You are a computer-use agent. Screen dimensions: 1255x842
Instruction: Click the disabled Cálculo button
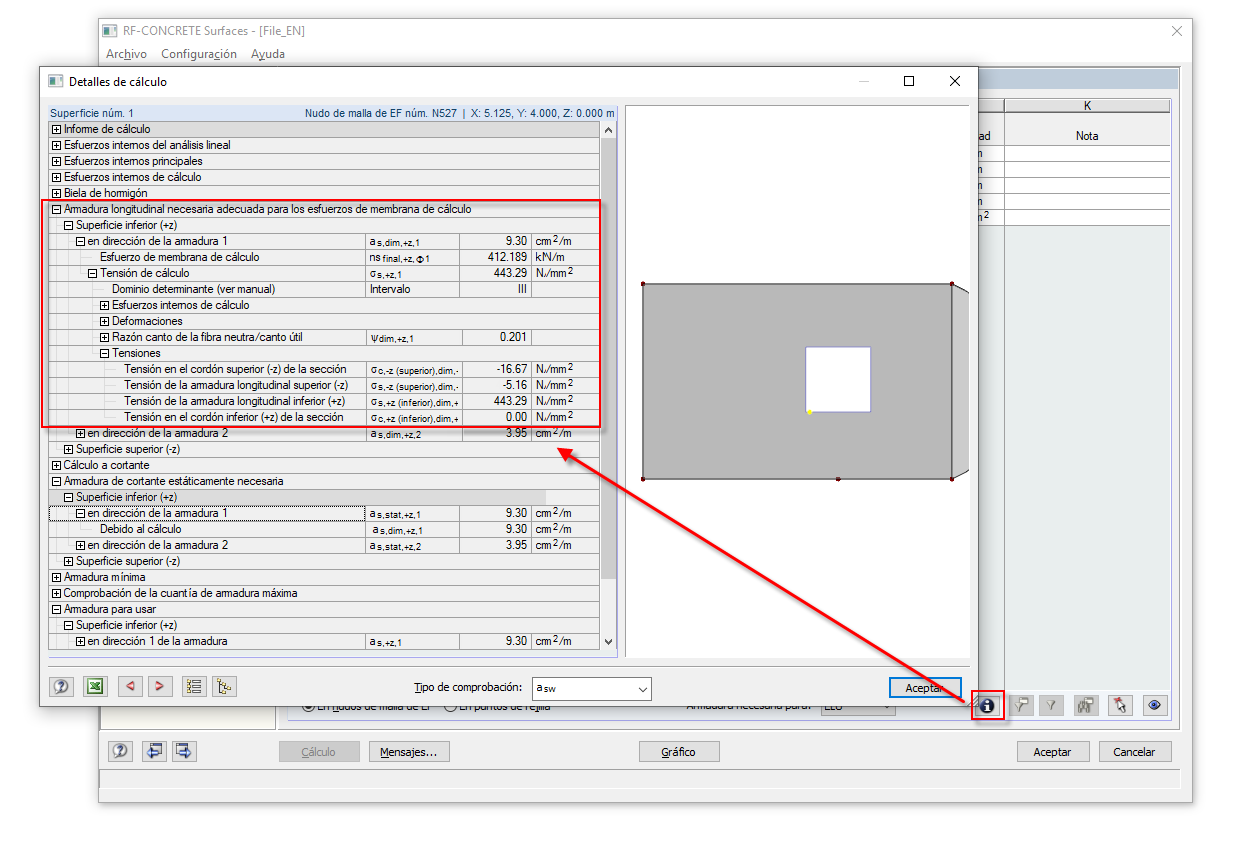tap(319, 752)
